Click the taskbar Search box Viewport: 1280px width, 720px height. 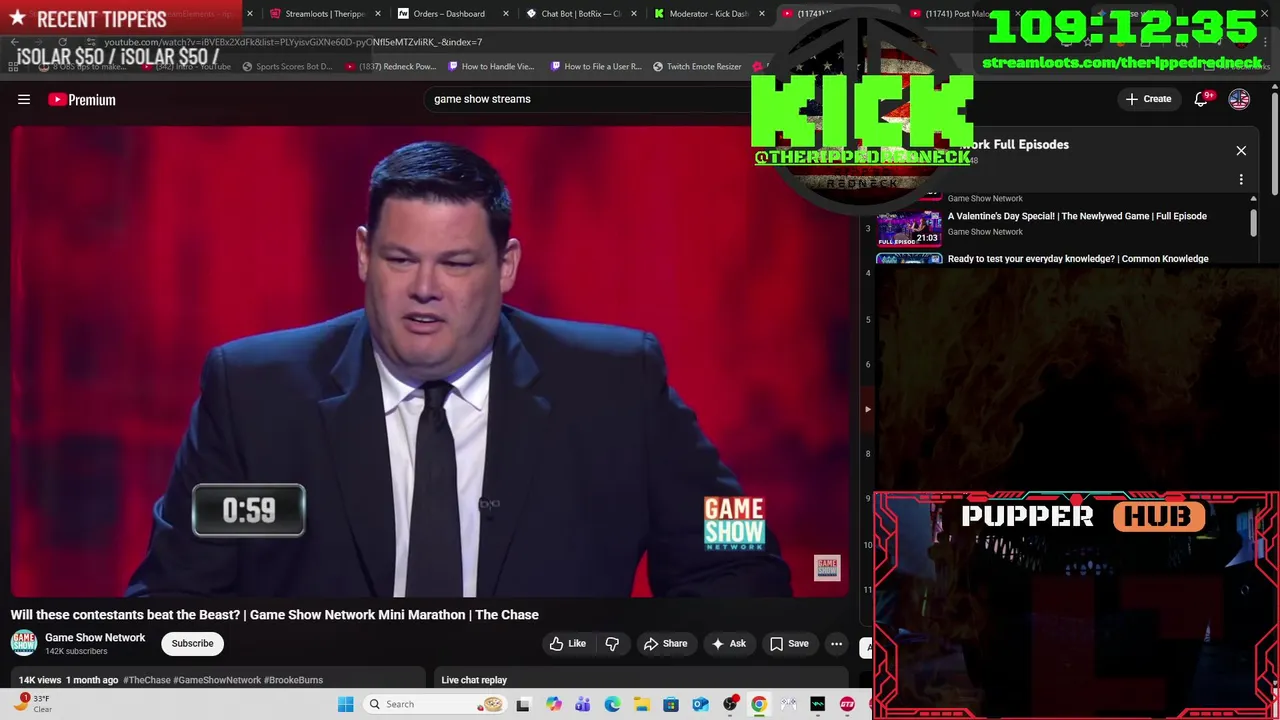tap(435, 704)
